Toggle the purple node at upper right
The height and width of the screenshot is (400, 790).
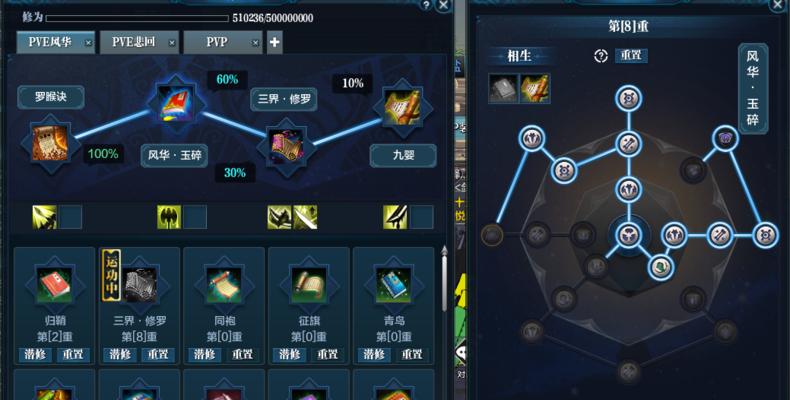pyautogui.click(x=726, y=138)
